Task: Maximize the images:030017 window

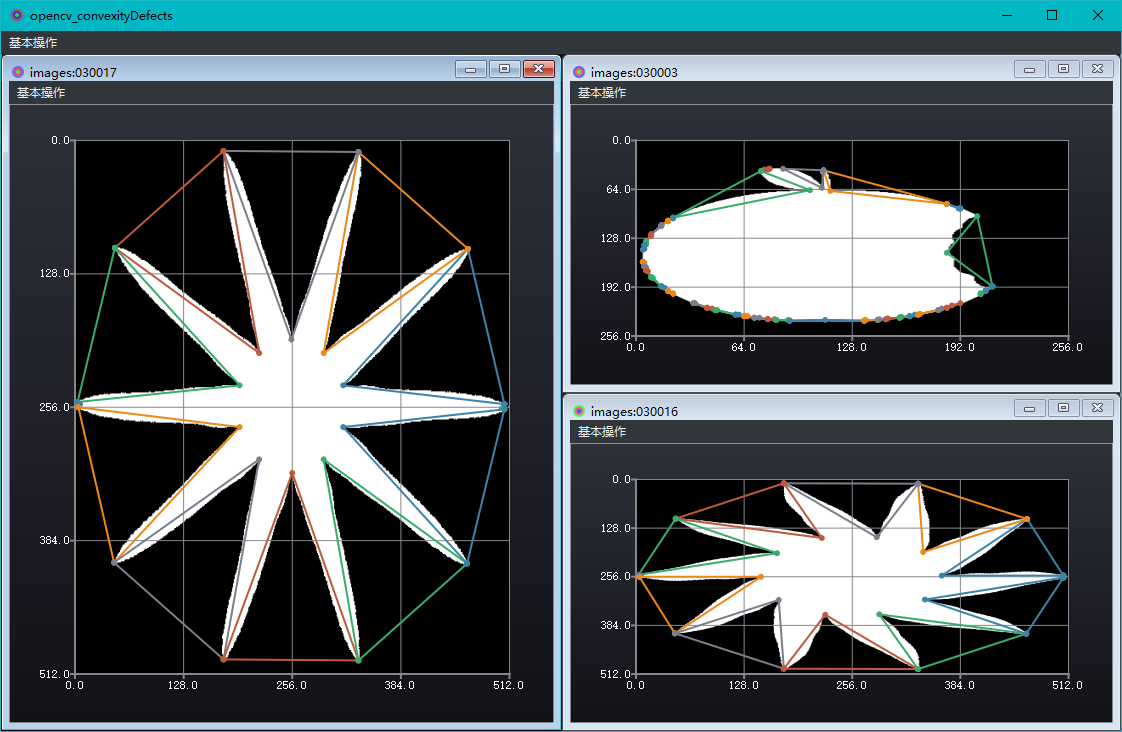Action: tap(504, 69)
